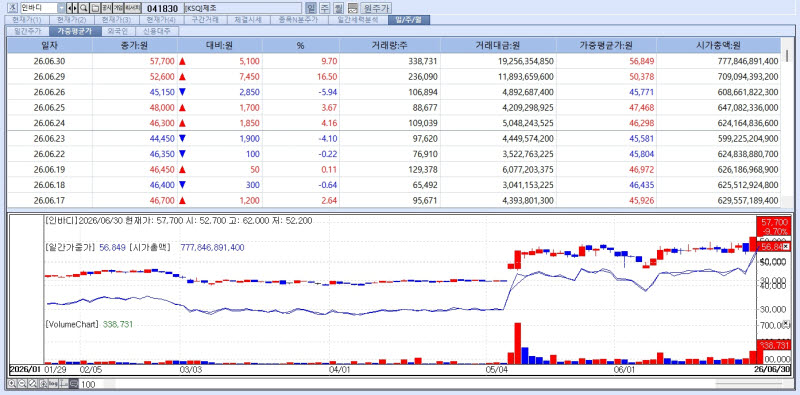Select the 일/주/월 tab
This screenshot has width=800, height=395.
(x=409, y=20)
